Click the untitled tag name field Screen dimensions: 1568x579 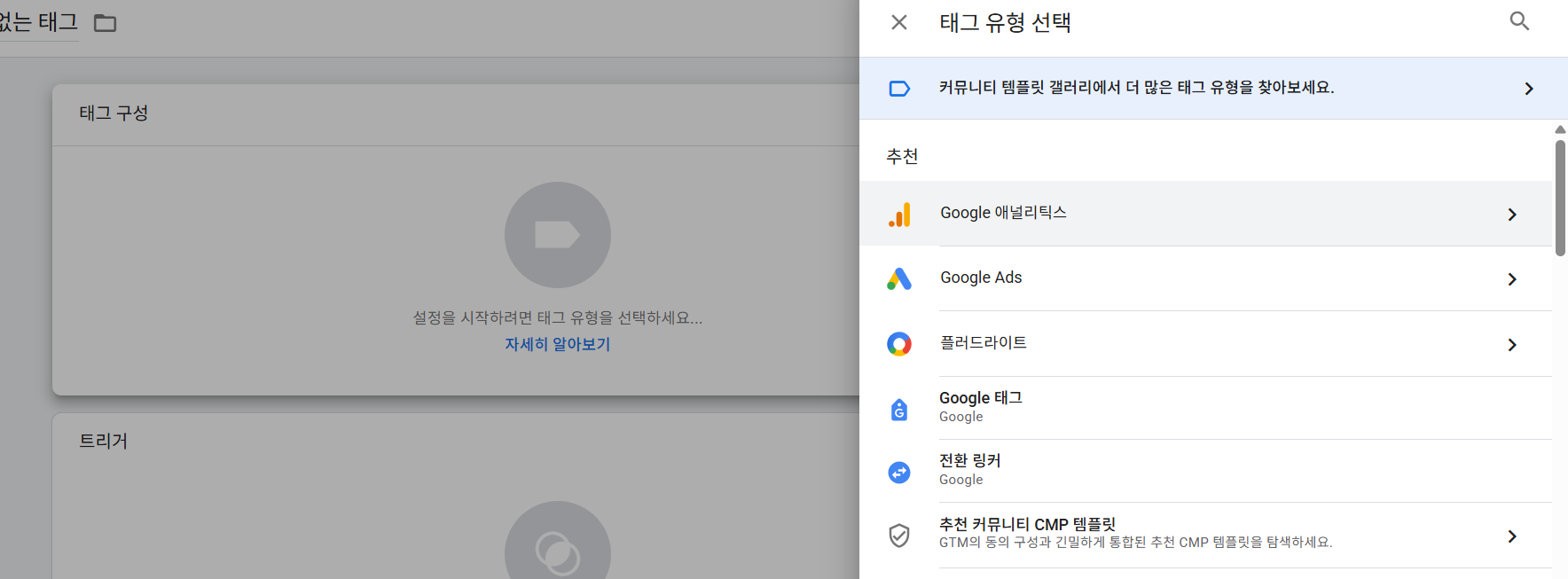click(x=39, y=22)
